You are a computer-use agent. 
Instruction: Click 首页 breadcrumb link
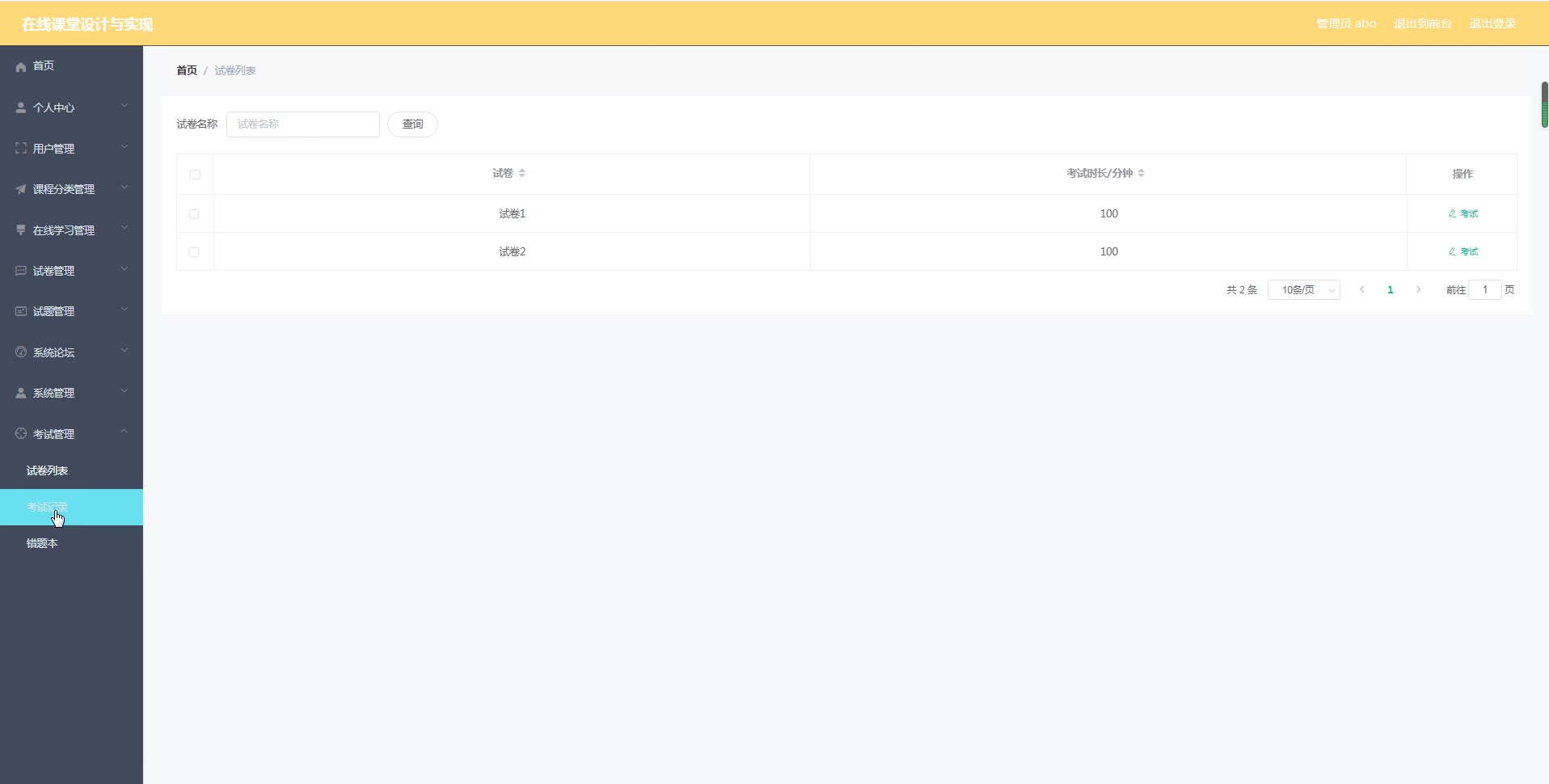click(x=187, y=70)
